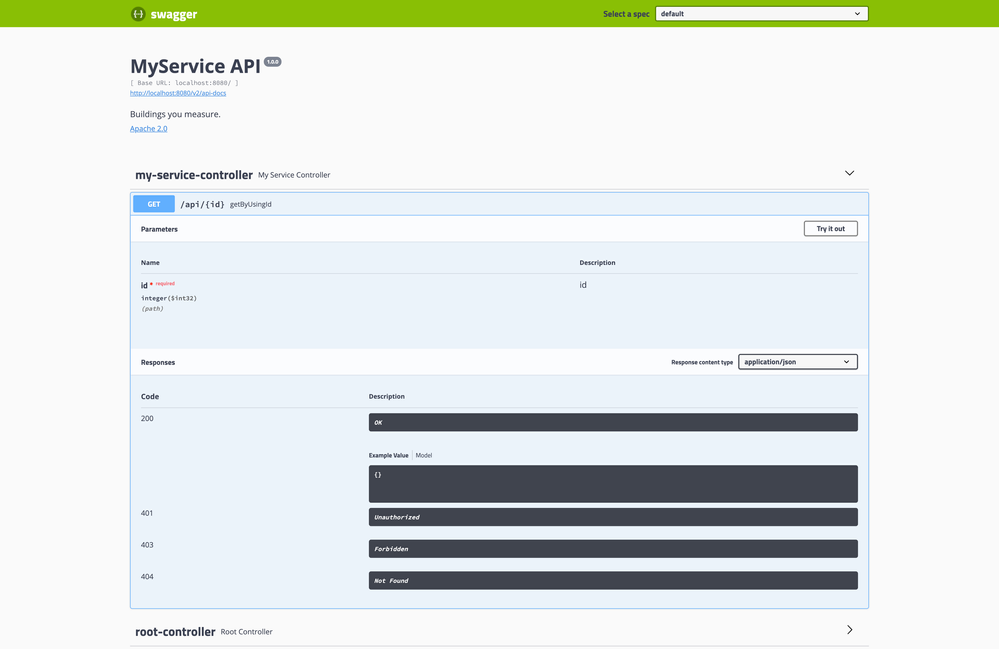Click the Unauthorized description box
The width and height of the screenshot is (999, 649).
pyautogui.click(x=613, y=517)
